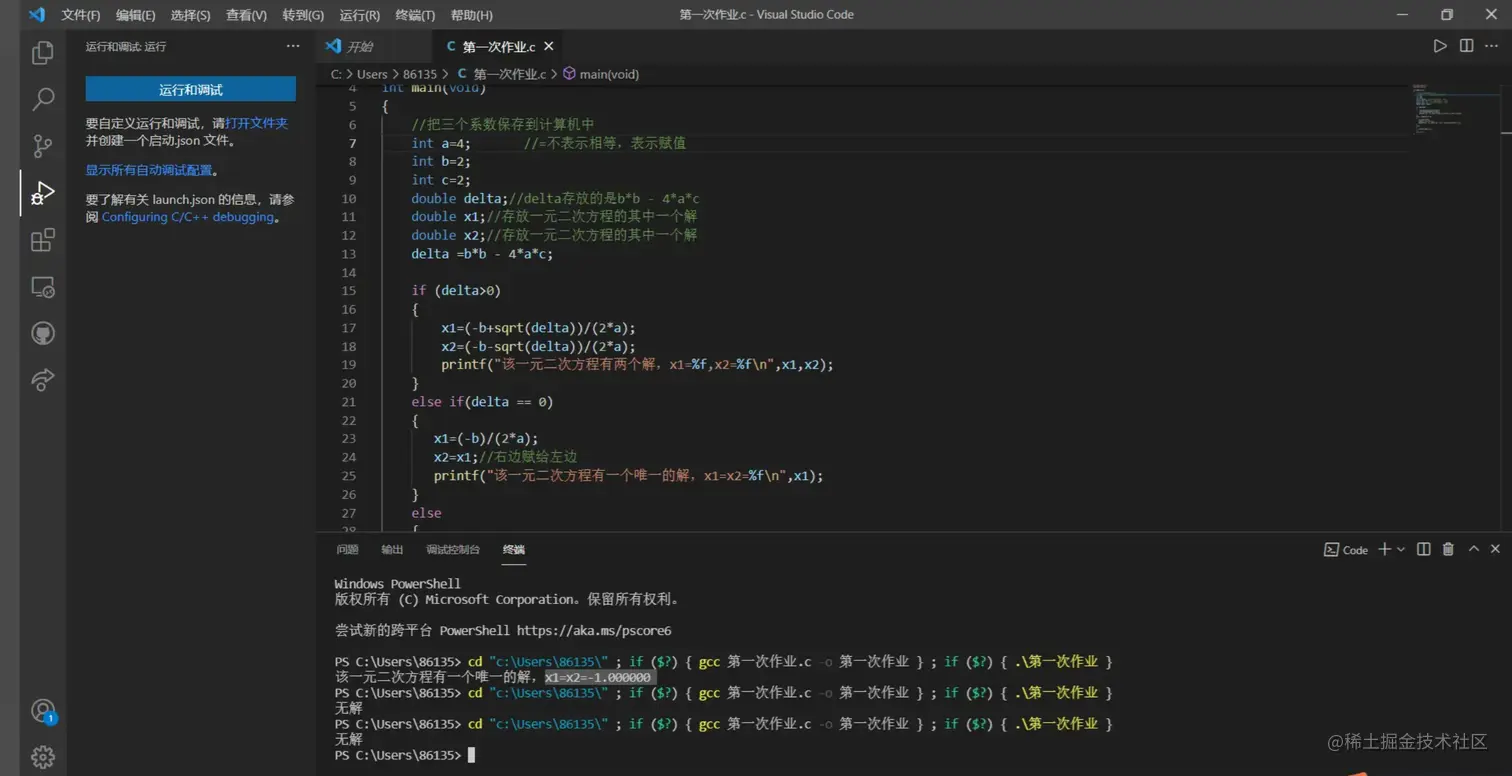Run code with the play icon
Screen dimensions: 1512x776
[x=1439, y=46]
